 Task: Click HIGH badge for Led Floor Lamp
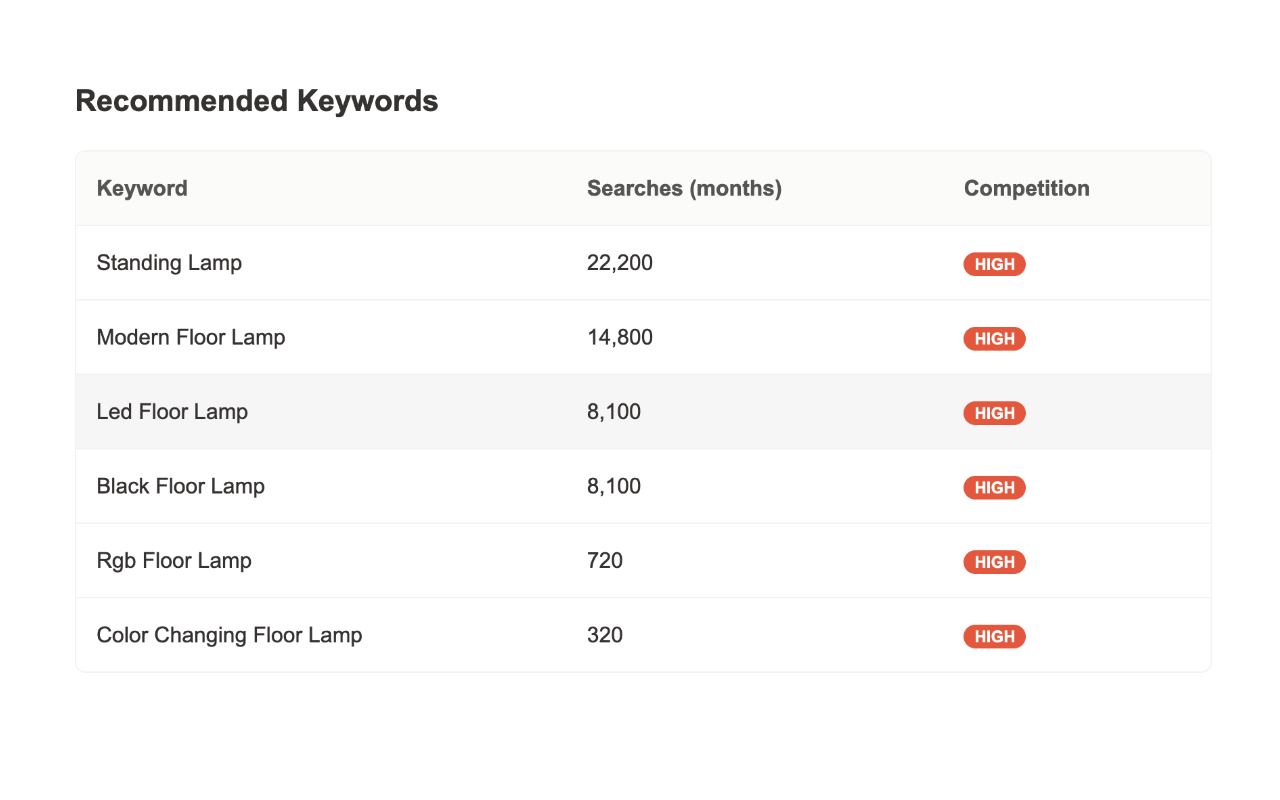[x=994, y=413]
